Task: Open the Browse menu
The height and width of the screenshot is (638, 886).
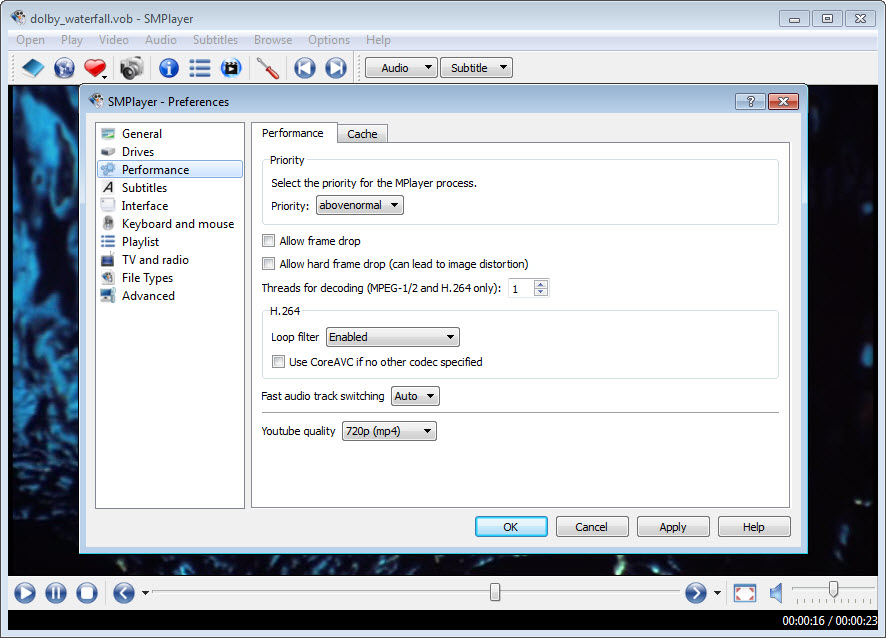Action: pos(273,40)
